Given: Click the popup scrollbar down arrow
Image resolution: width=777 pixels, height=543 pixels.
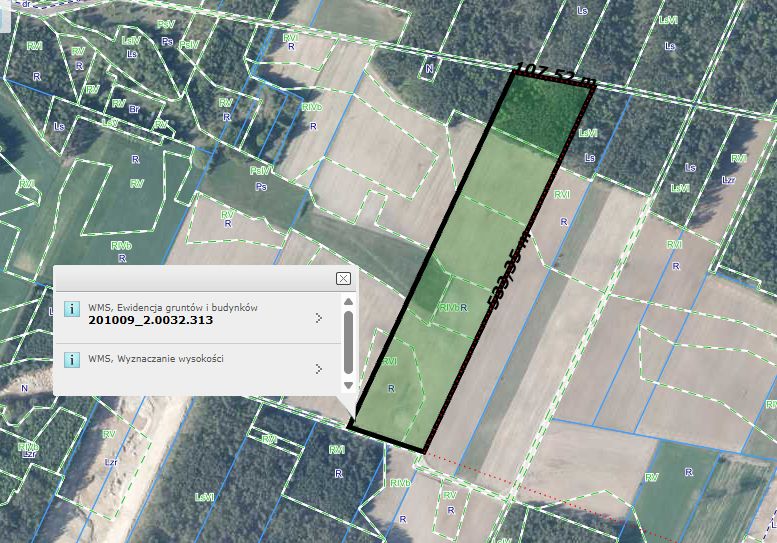Looking at the screenshot, I should coord(348,385).
